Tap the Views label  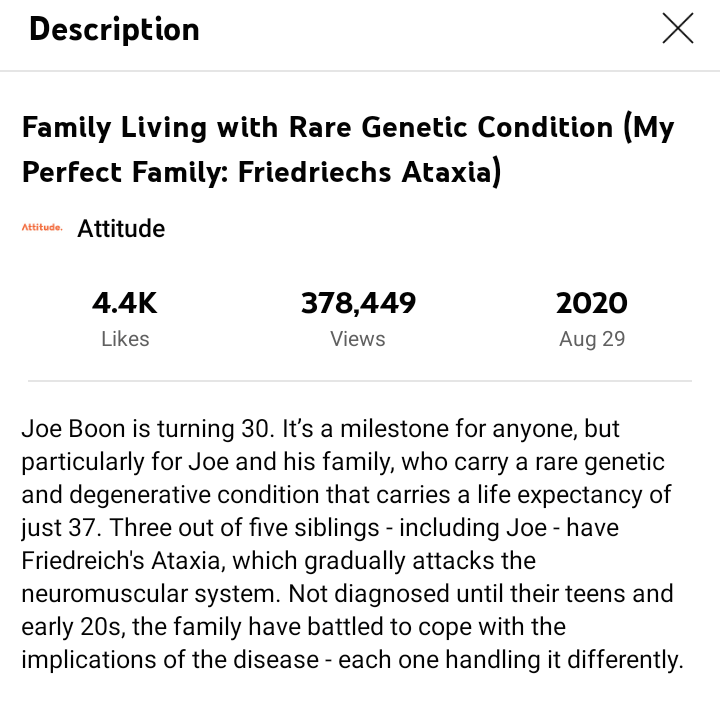(358, 339)
